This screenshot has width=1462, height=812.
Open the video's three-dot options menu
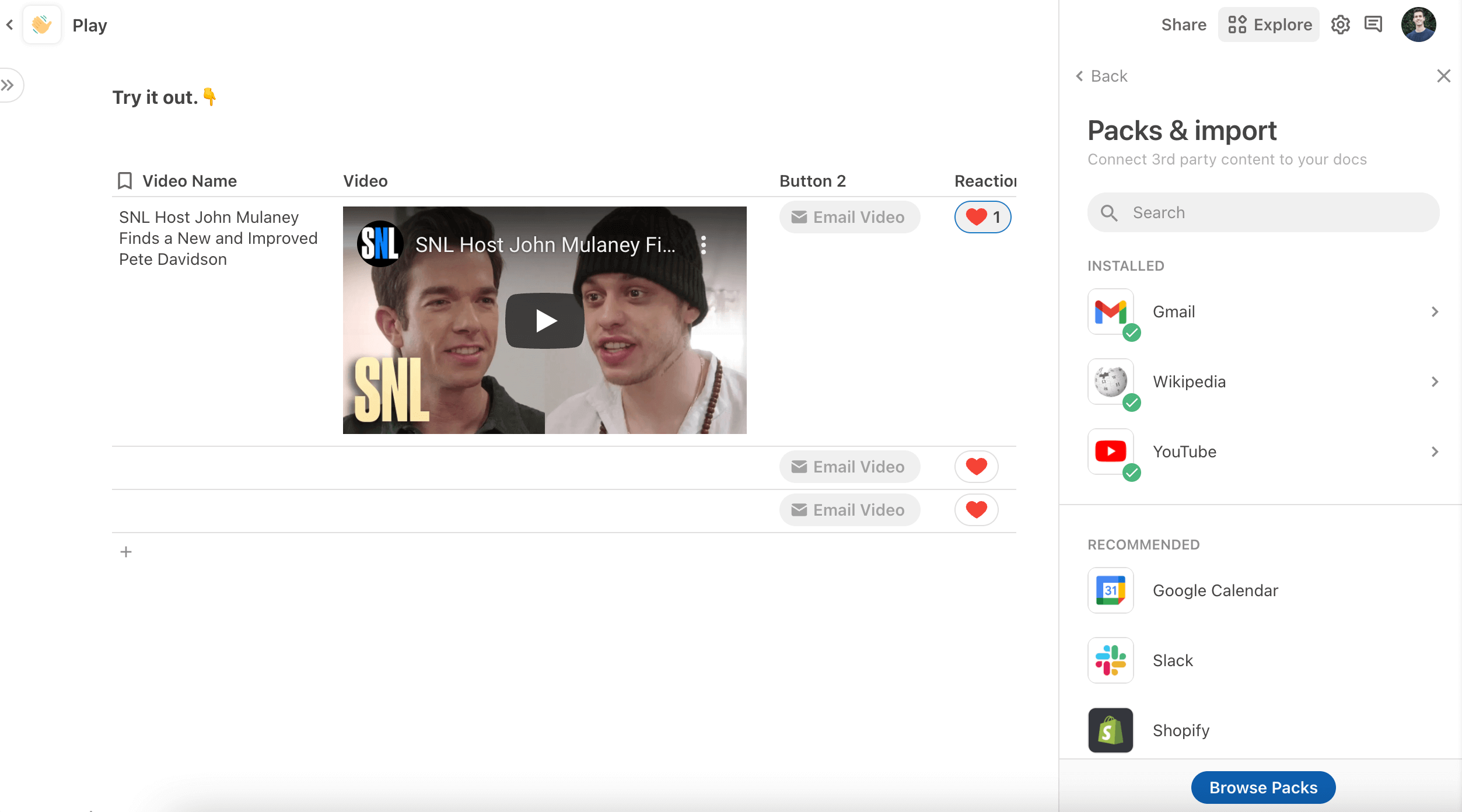click(704, 245)
